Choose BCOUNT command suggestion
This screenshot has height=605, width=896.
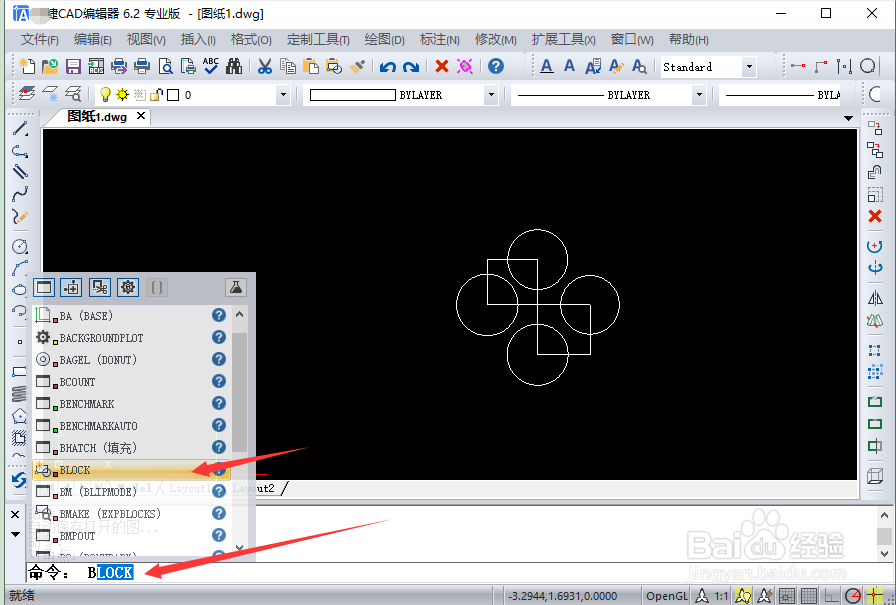(x=131, y=382)
